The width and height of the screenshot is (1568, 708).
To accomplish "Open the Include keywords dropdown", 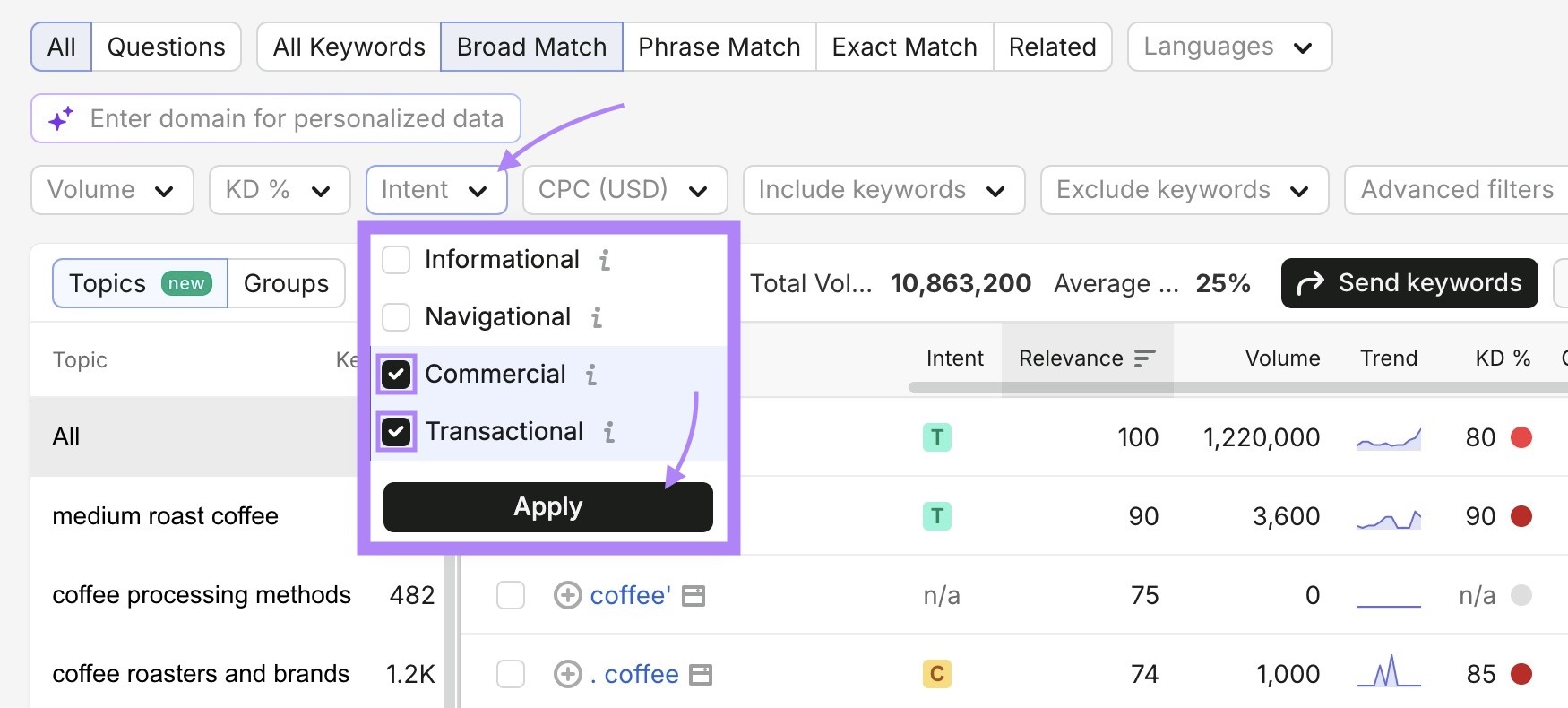I will click(x=884, y=190).
